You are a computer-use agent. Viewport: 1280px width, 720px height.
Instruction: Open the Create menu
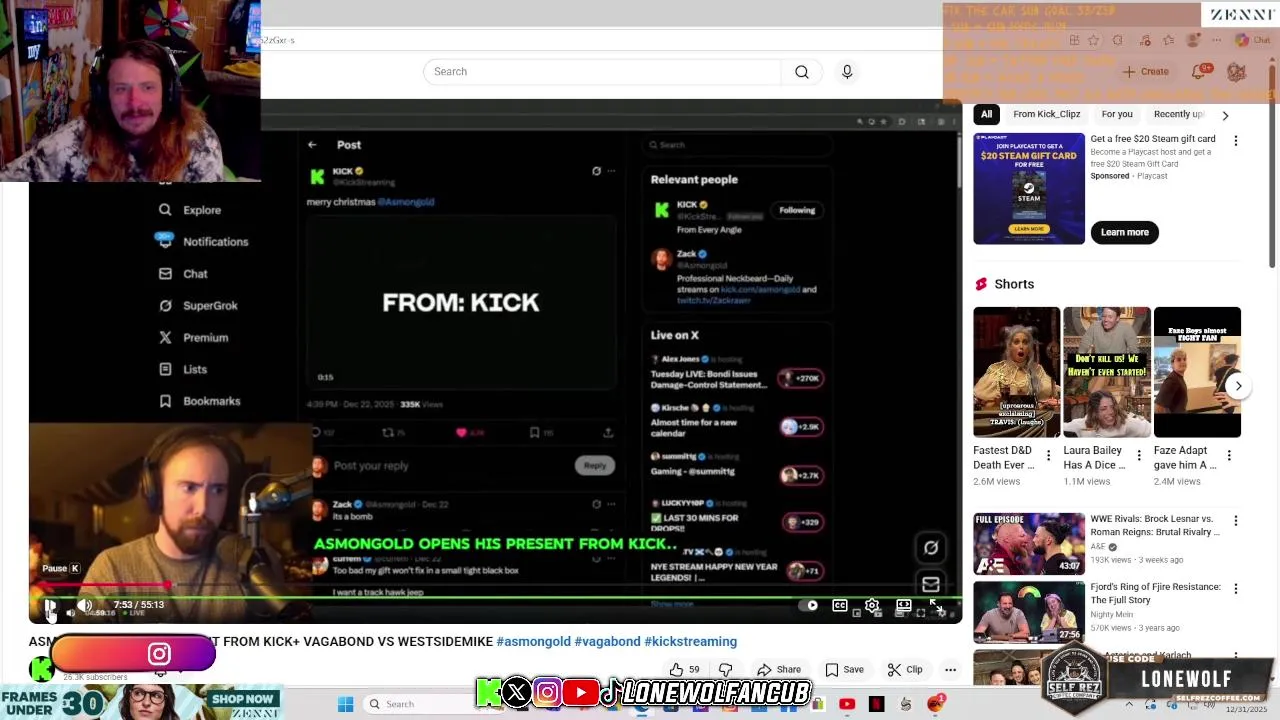1146,72
